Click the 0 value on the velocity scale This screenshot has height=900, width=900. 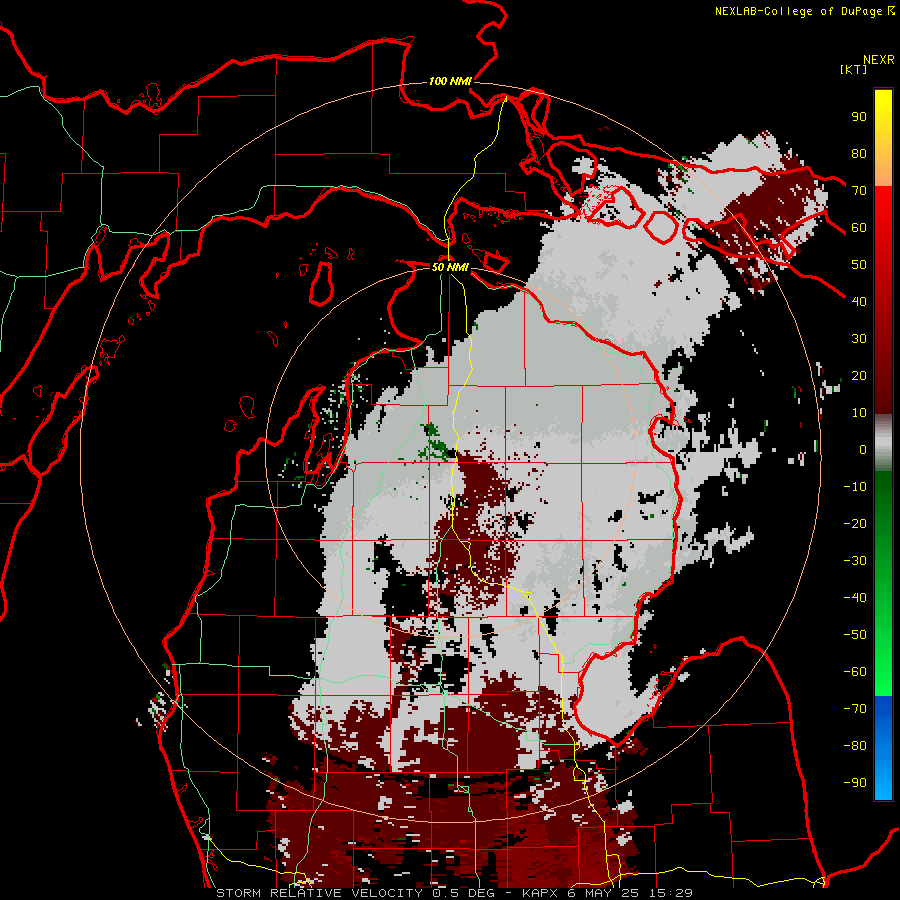click(863, 449)
